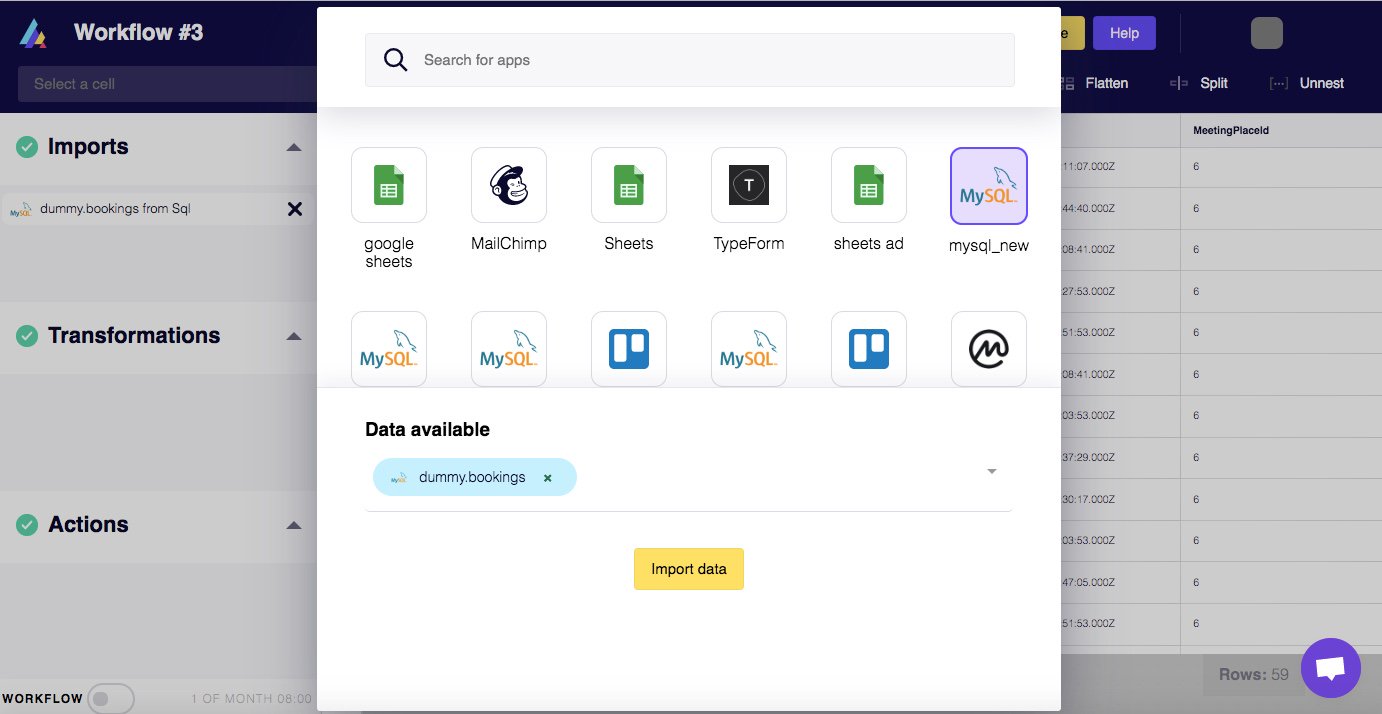Open the chat support bubble
The width and height of the screenshot is (1382, 714).
click(1331, 668)
